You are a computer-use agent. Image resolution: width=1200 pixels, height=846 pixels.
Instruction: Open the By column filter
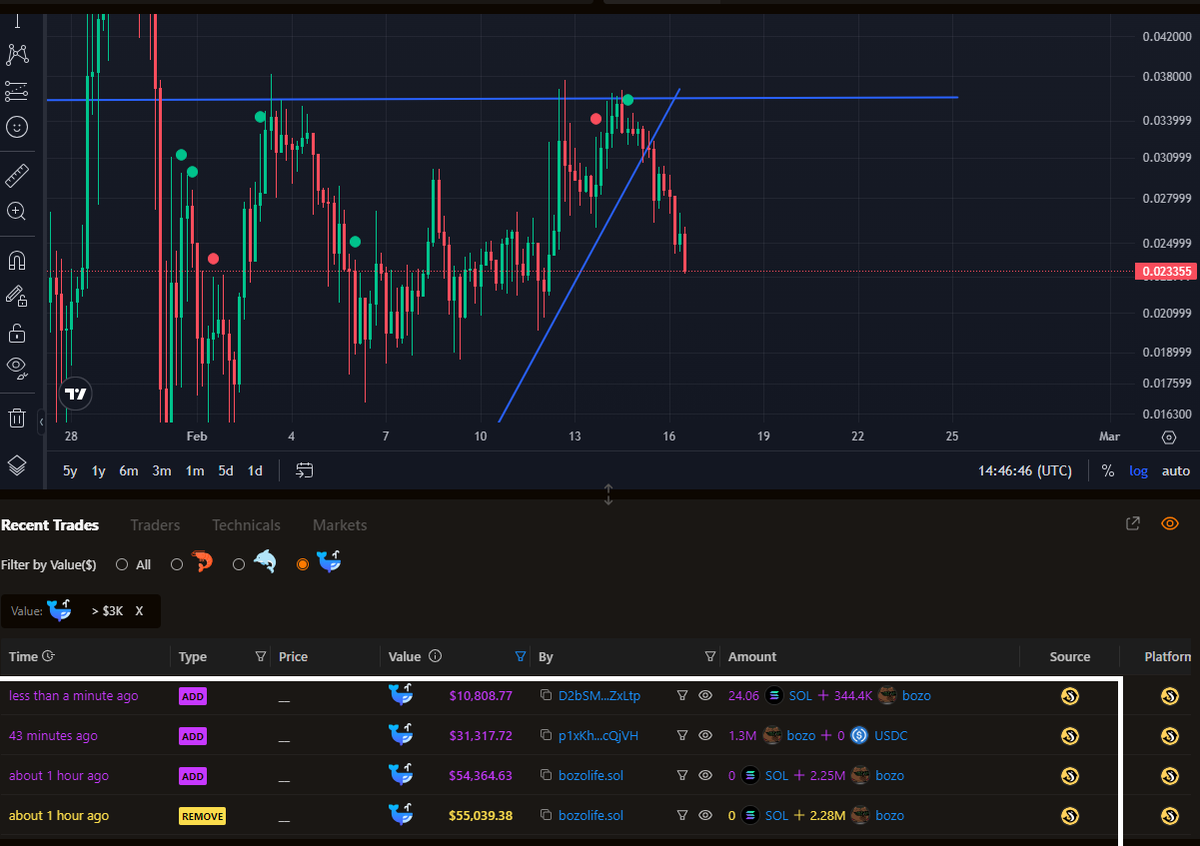point(710,657)
